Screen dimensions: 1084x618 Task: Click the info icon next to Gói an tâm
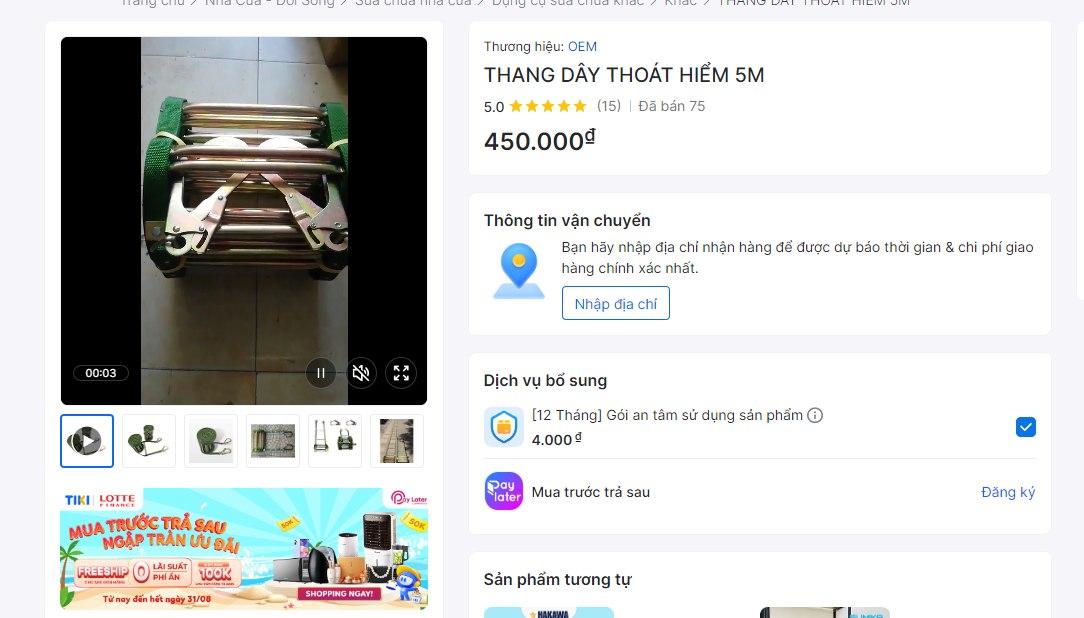[815, 415]
